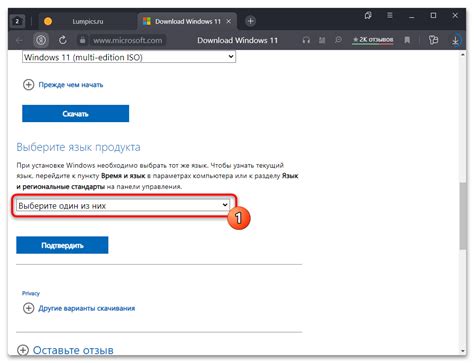Screen dimensions: 474x363
Task: Click the page vertical scrollbar thumb
Action: (463, 216)
